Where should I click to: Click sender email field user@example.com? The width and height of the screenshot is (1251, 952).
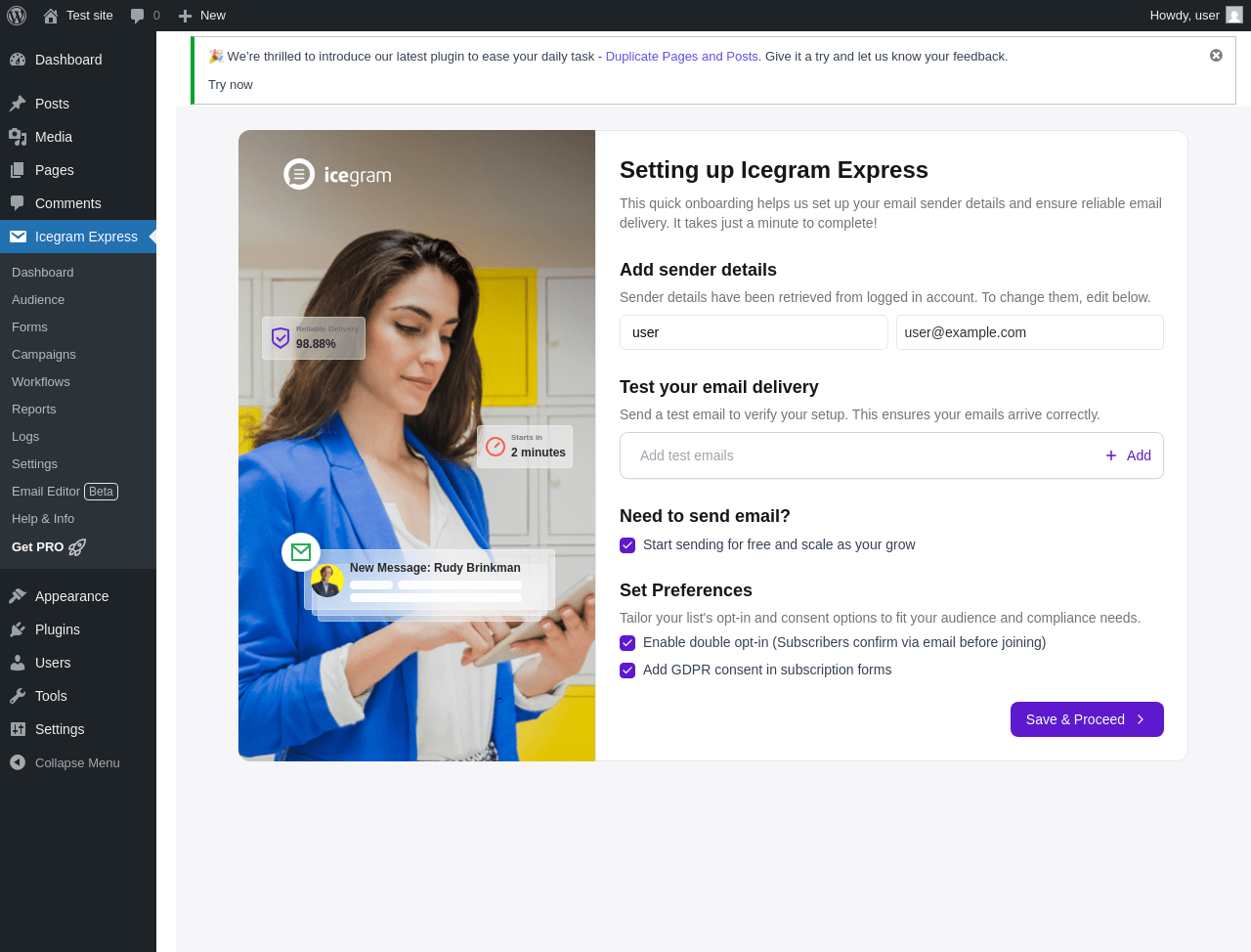click(1030, 332)
